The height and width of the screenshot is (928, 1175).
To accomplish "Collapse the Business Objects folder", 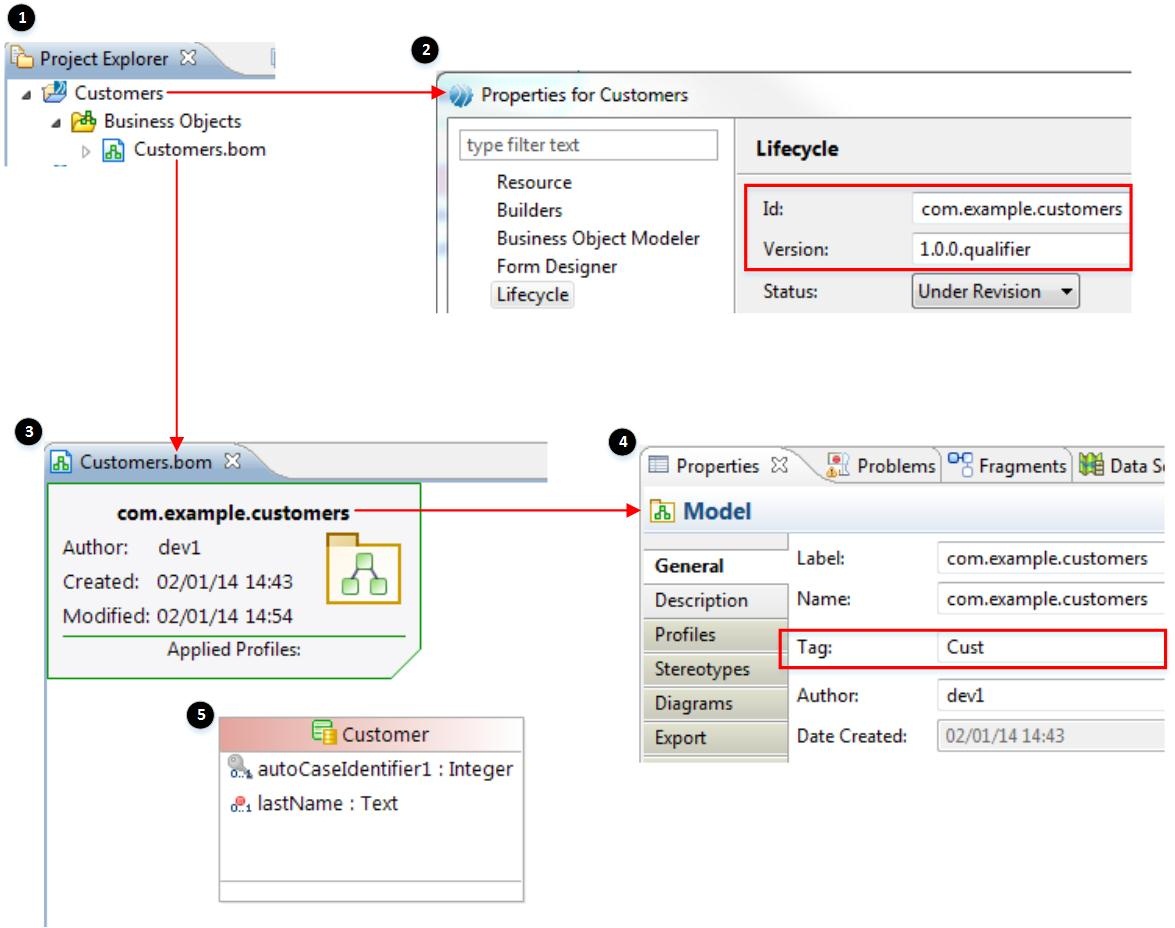I will tap(56, 122).
